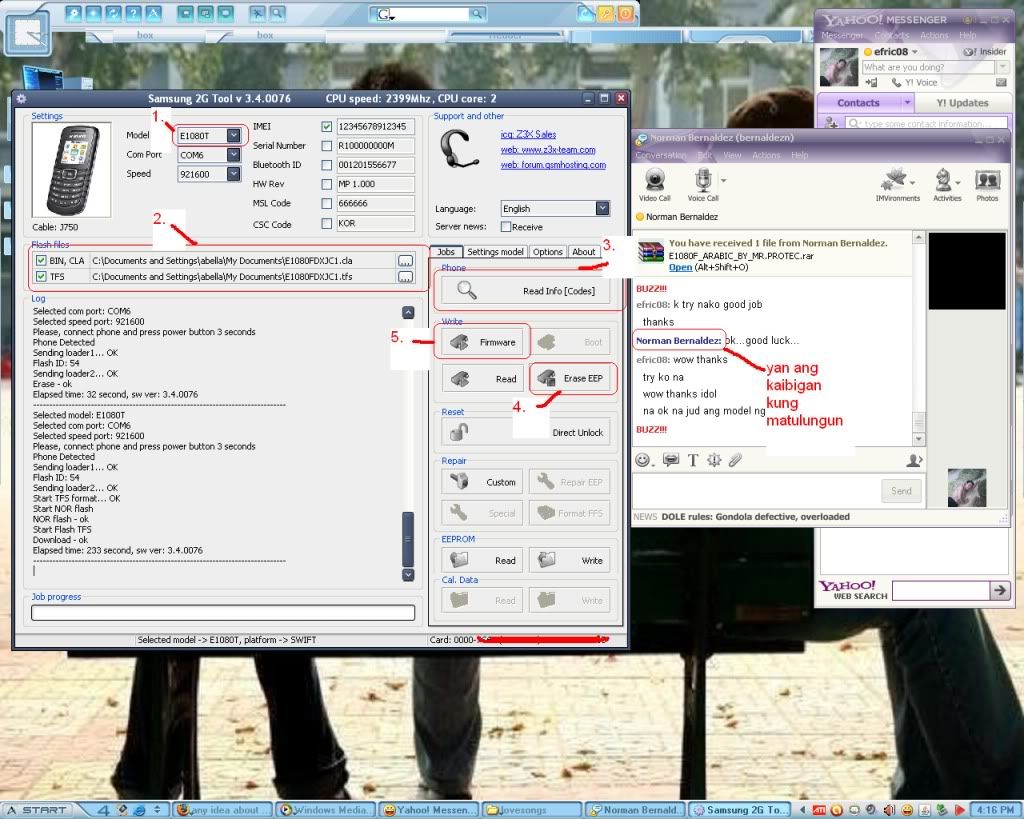Open the forum.gsmhosting.com web link
This screenshot has height=819, width=1024.
pyautogui.click(x=553, y=165)
